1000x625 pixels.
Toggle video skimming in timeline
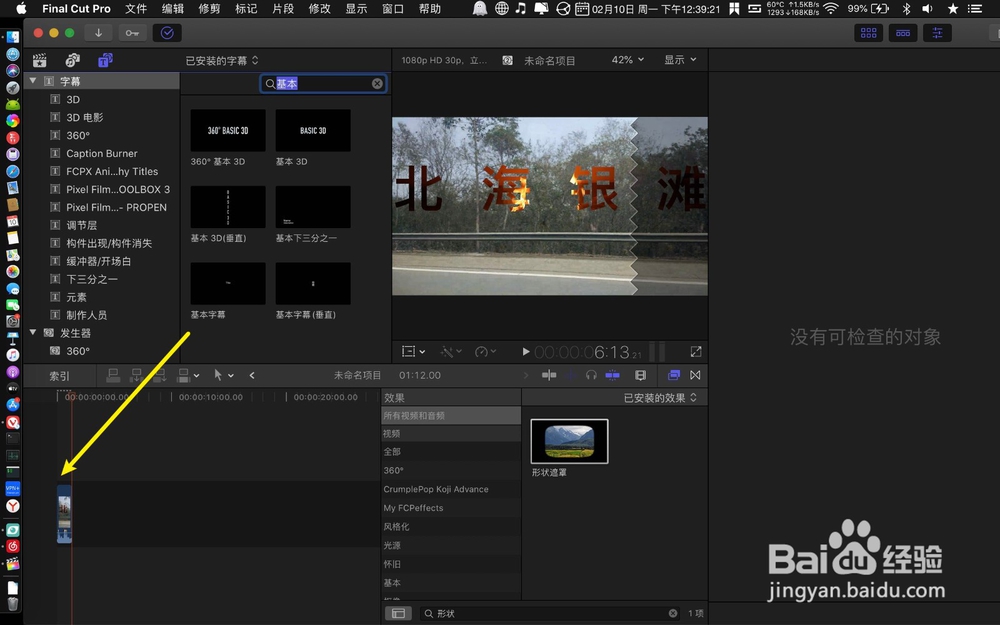tap(548, 375)
